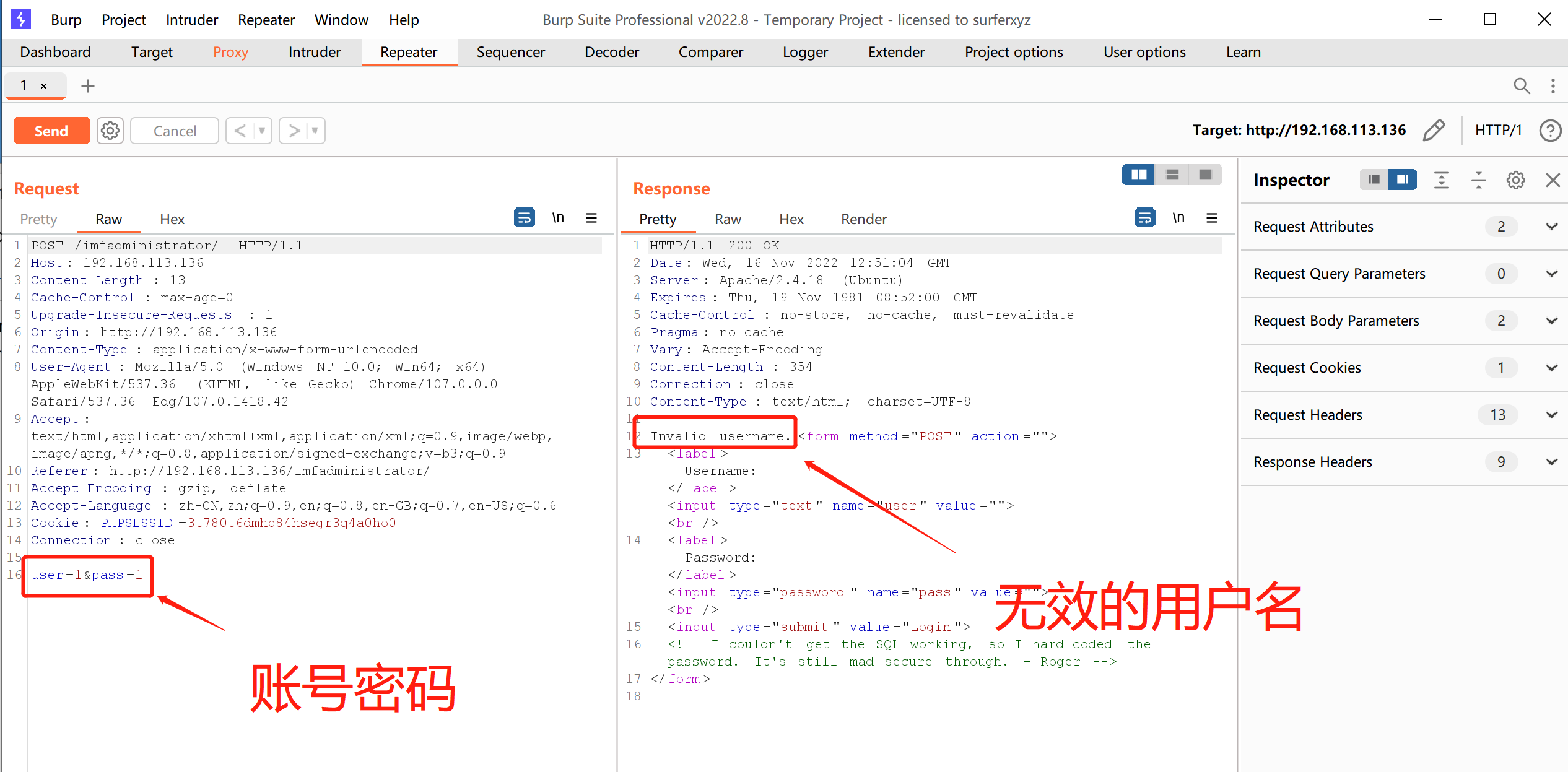Click the user=1&pass=1 request body line

pos(87,575)
